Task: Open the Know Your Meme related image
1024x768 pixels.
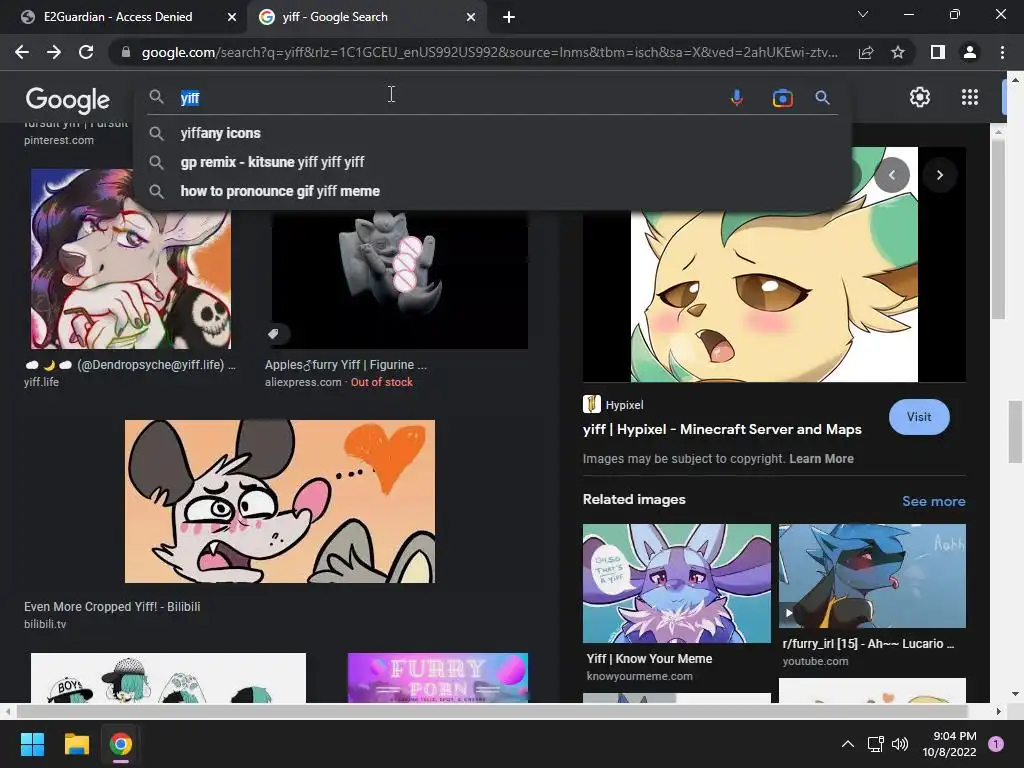Action: tap(677, 583)
